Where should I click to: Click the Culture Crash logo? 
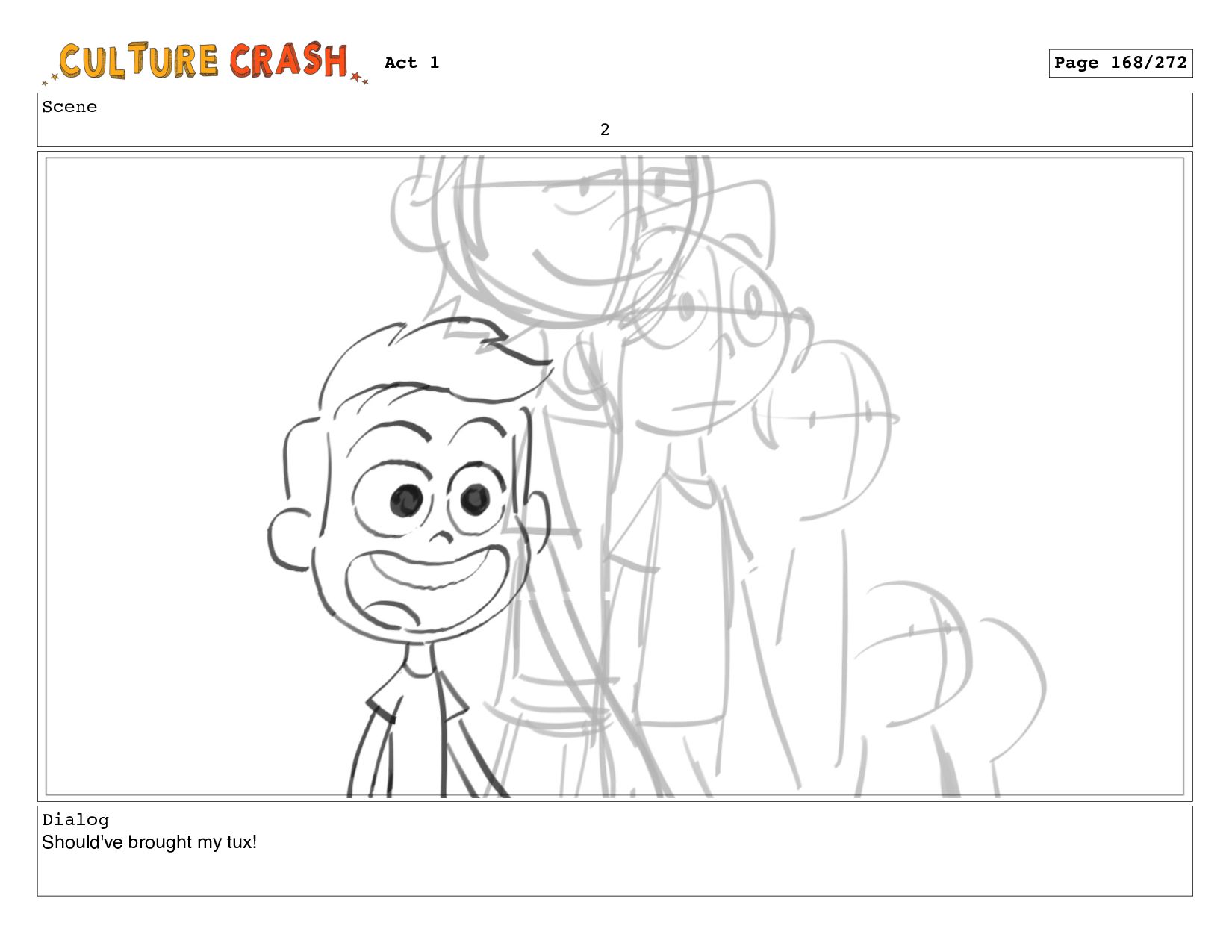tap(205, 63)
